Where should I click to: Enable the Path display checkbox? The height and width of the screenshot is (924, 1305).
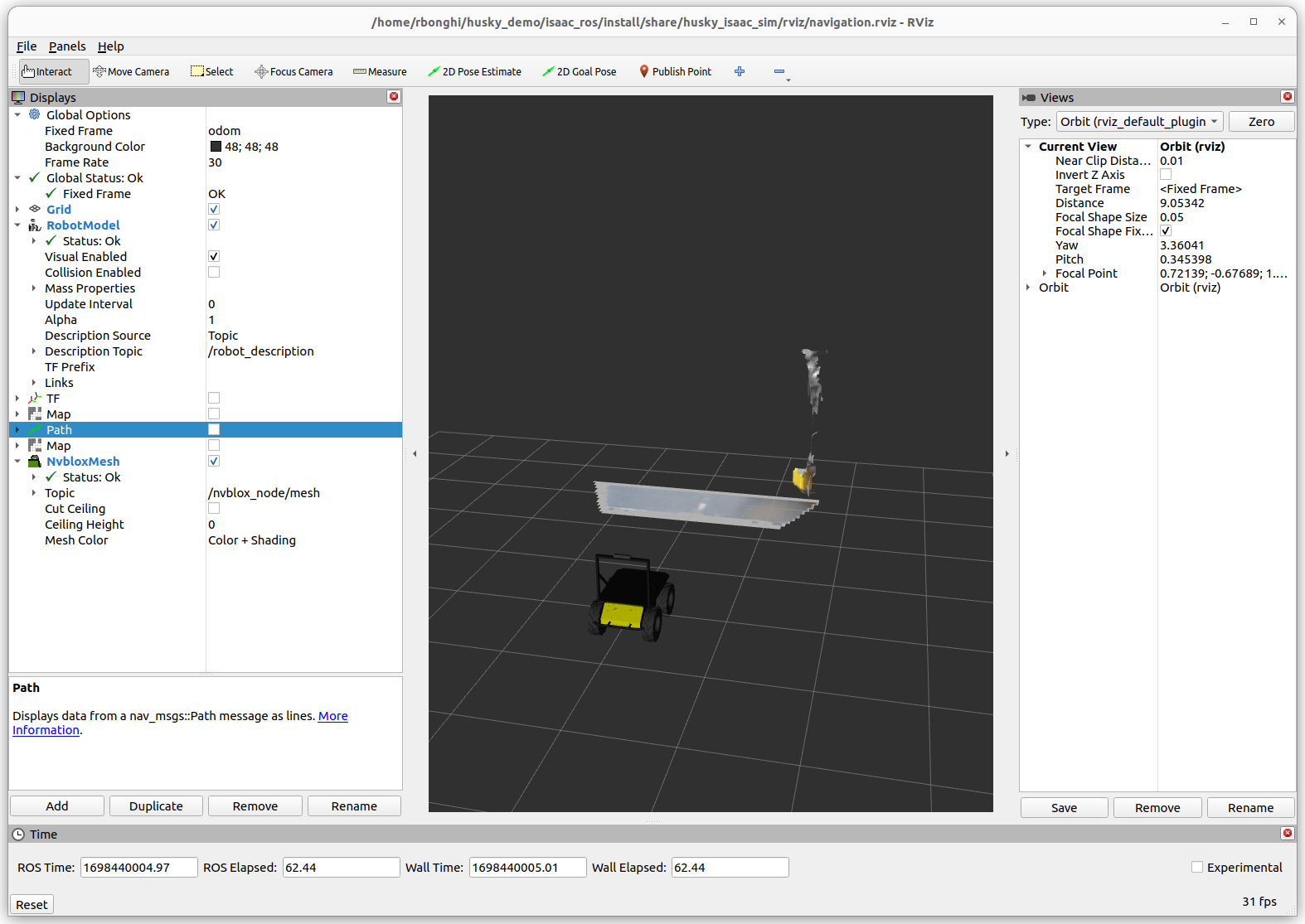(x=214, y=430)
